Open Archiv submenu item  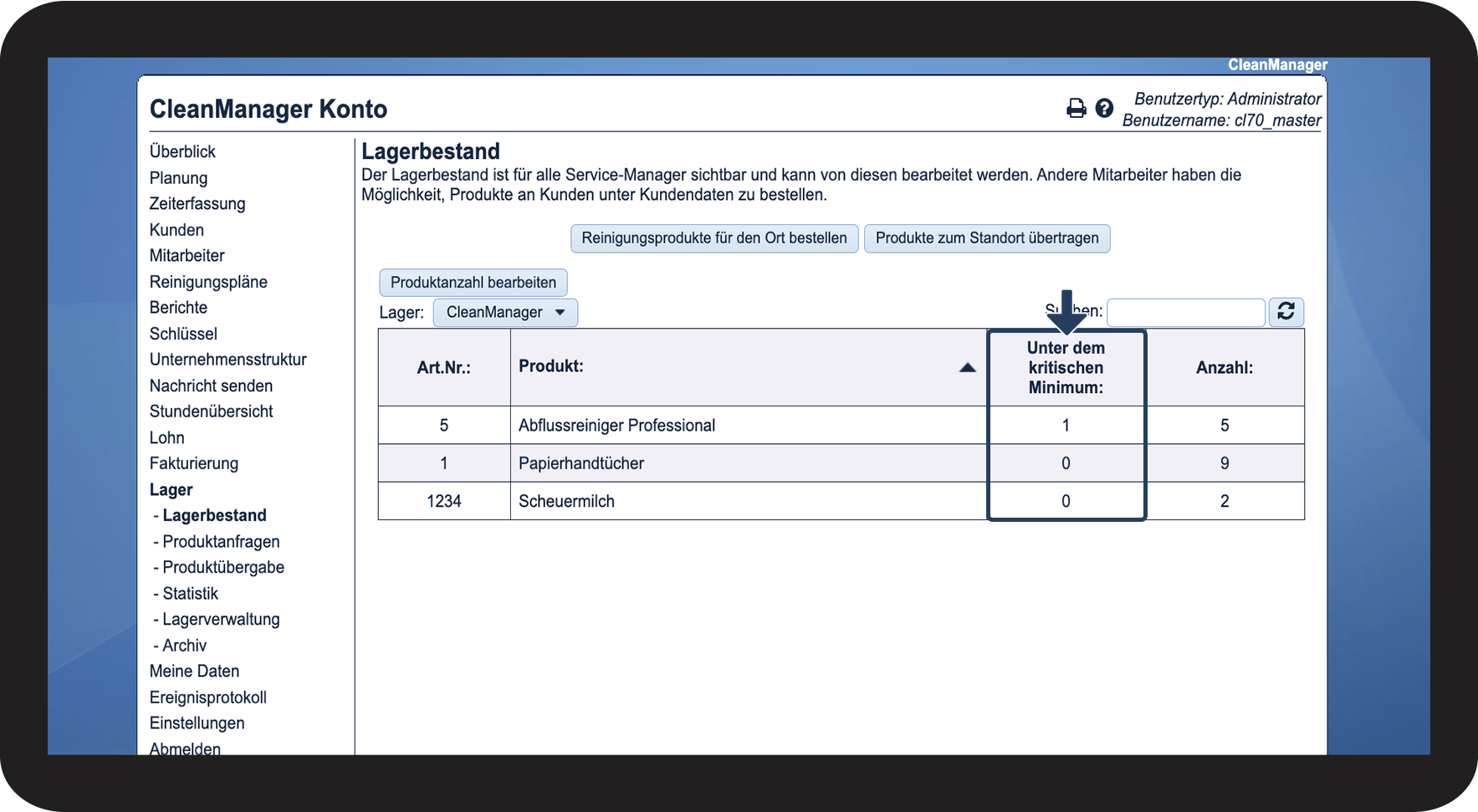tap(184, 646)
